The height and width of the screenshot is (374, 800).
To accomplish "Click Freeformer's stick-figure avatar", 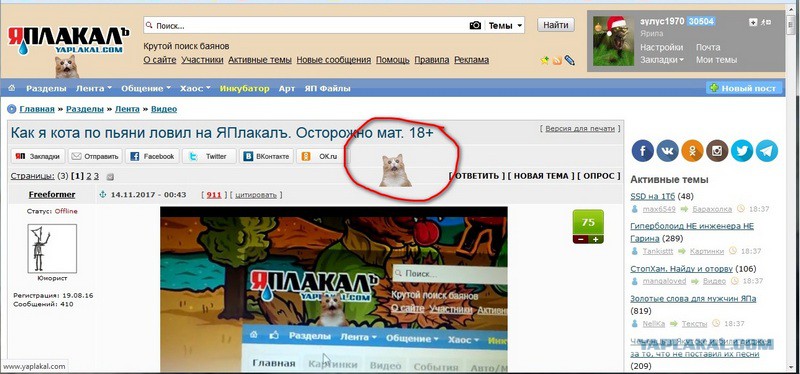I will (52, 248).
